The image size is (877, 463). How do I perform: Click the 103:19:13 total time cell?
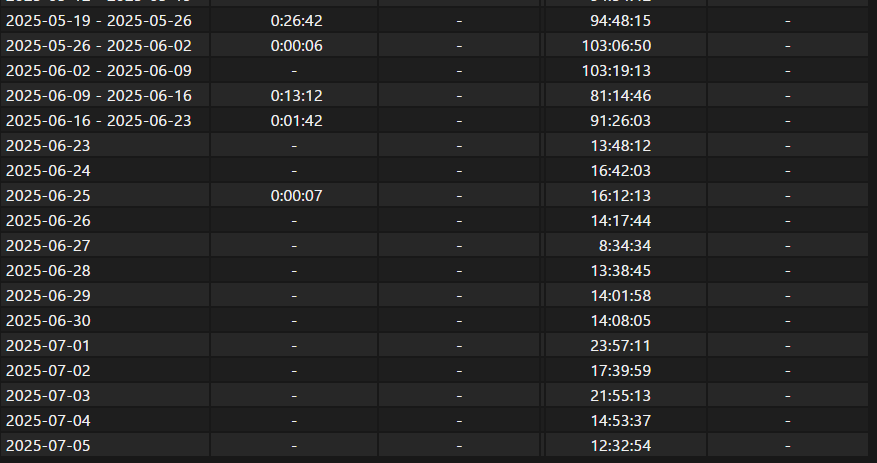point(616,71)
